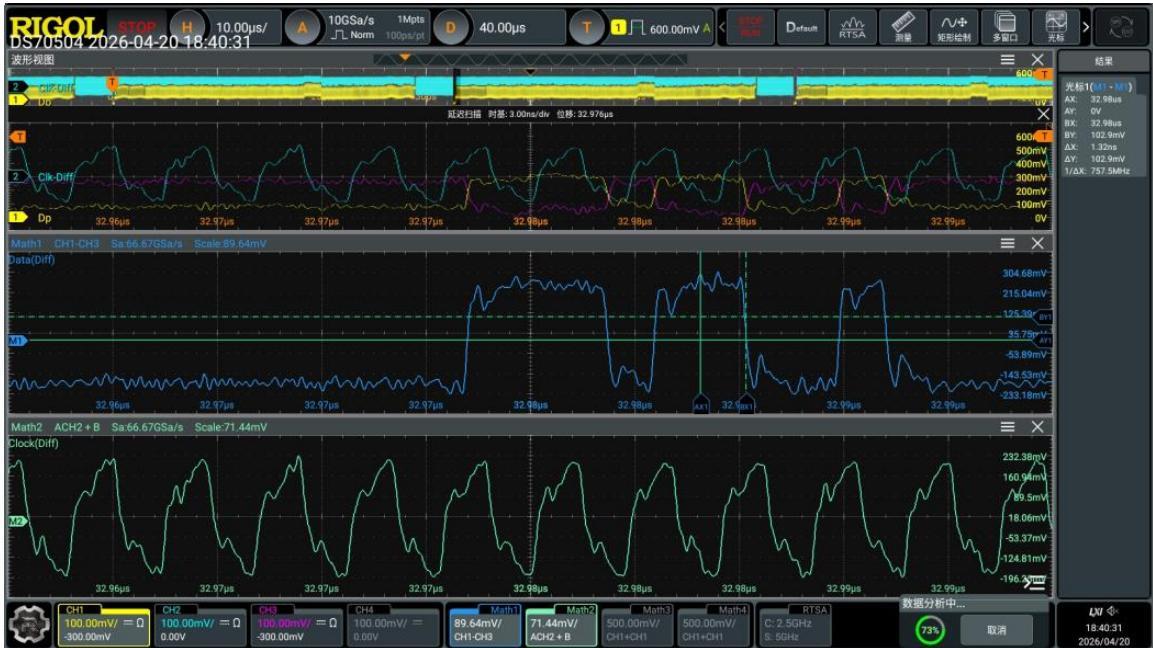
Task: Select the Math1 CH1-CH3 channel tab
Action: (485, 625)
